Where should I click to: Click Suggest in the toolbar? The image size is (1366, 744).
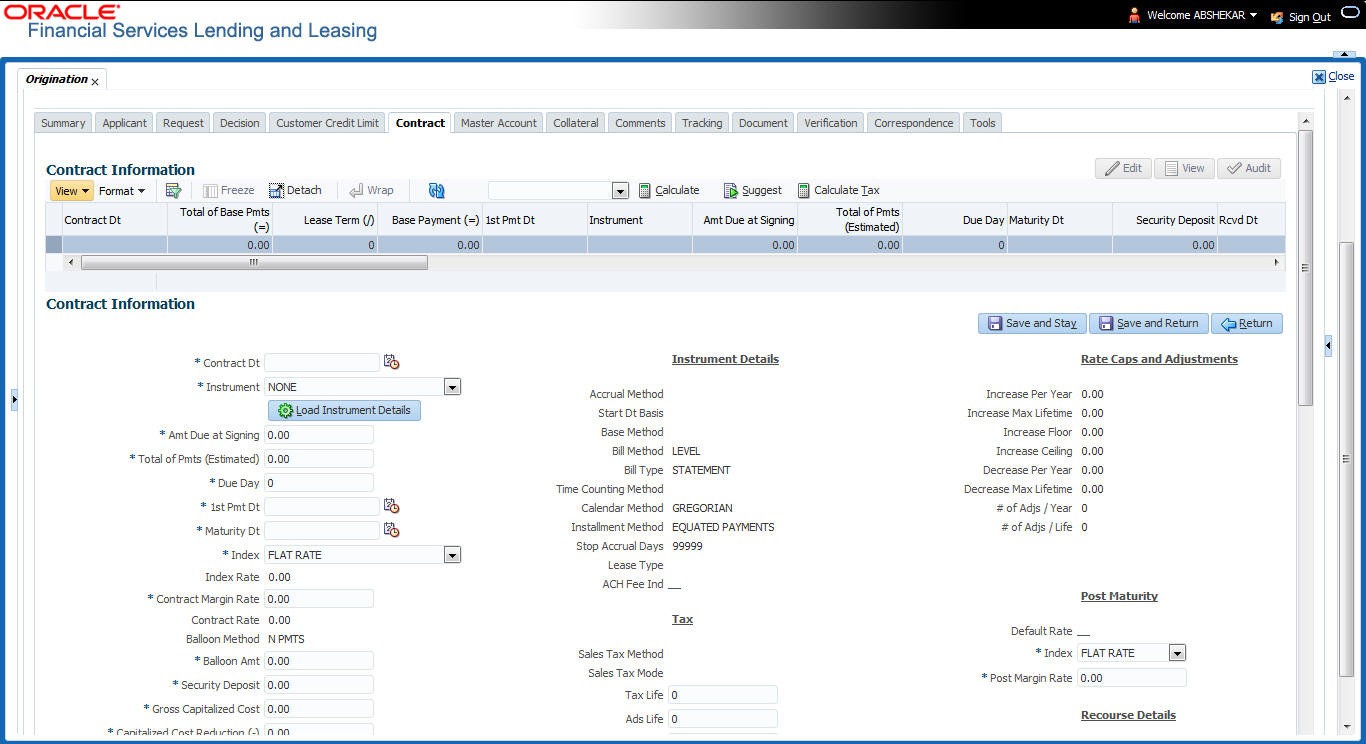[753, 190]
